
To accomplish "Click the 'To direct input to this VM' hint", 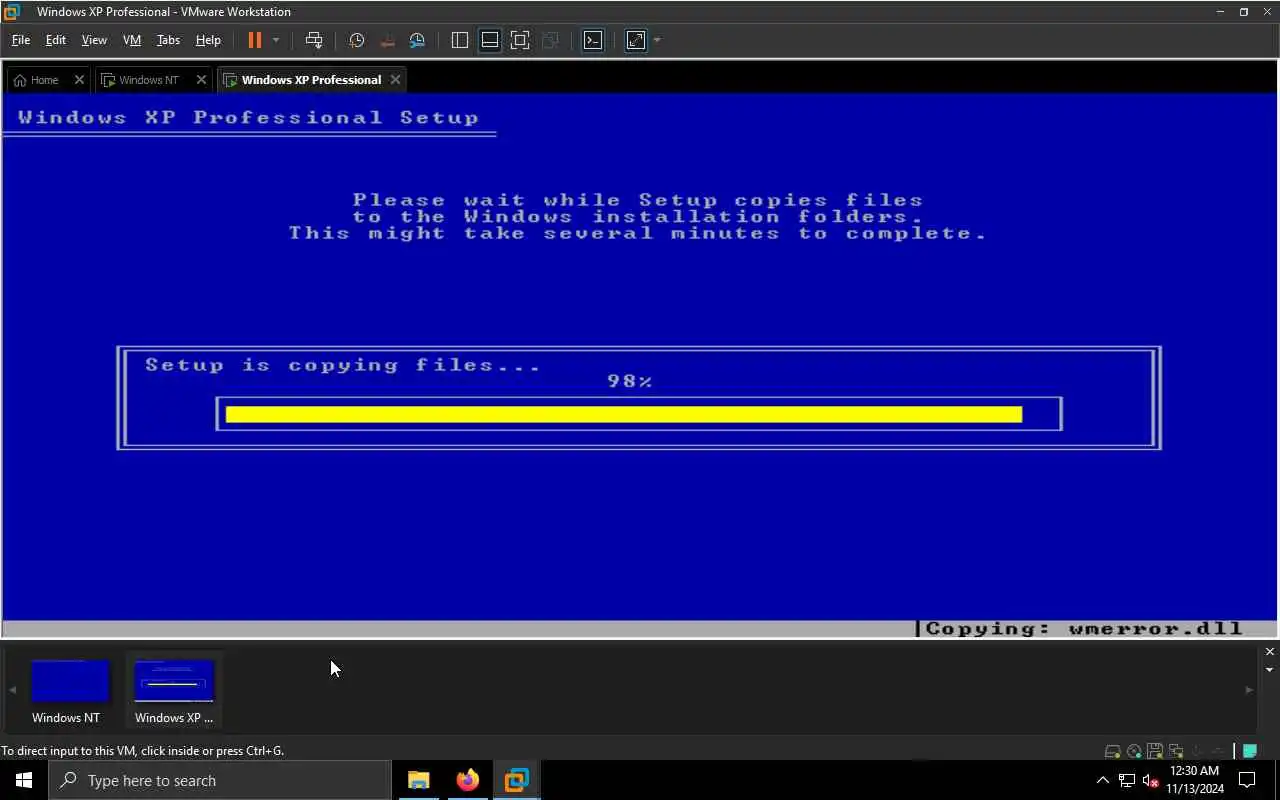I will coord(143,751).
